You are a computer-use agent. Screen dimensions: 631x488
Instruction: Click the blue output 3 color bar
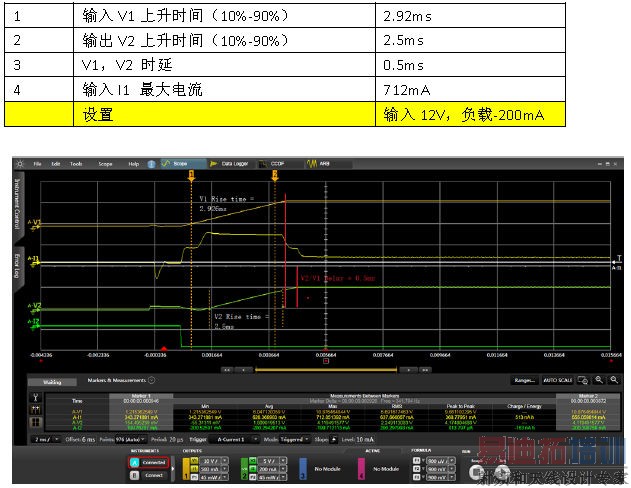(303, 468)
